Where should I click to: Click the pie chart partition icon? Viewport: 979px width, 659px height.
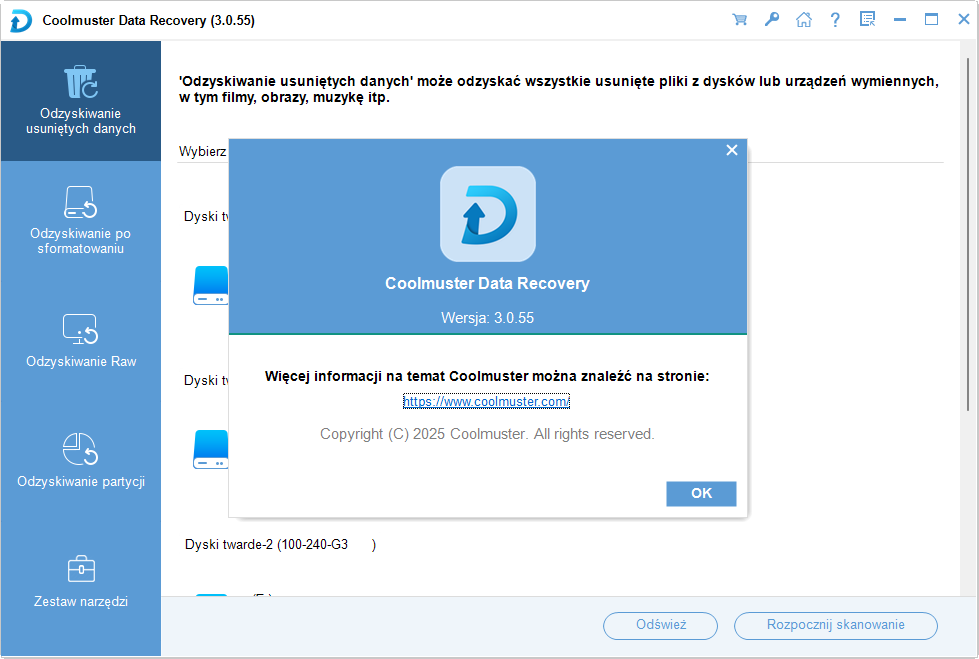click(x=81, y=449)
